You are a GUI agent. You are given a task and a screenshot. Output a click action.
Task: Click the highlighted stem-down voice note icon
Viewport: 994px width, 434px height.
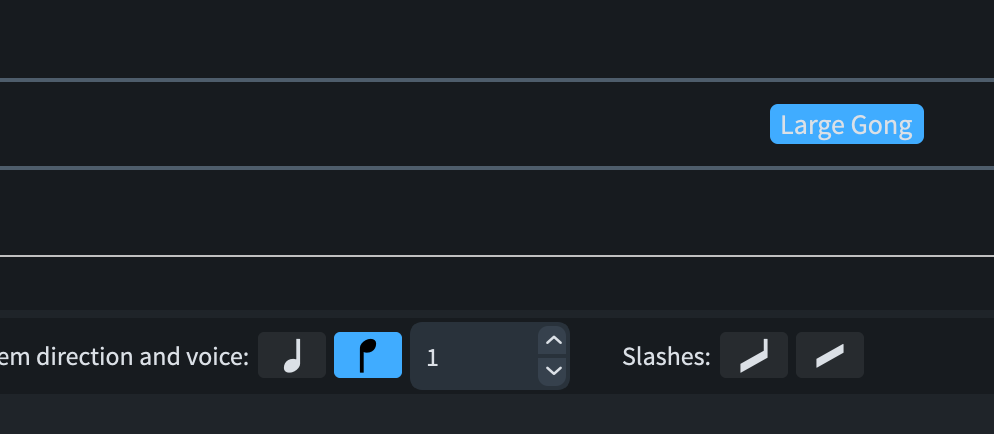[368, 355]
